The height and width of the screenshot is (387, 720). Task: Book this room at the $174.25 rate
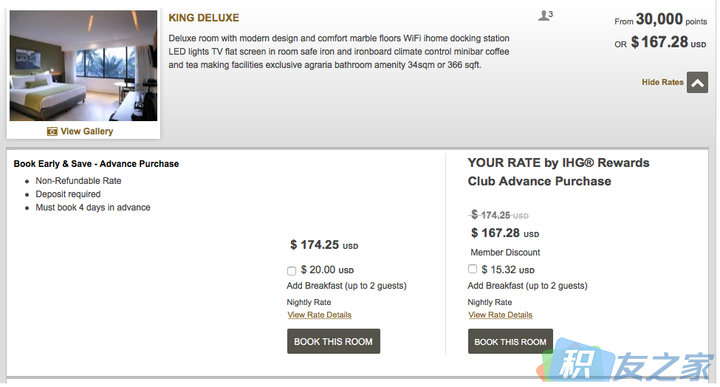click(333, 341)
